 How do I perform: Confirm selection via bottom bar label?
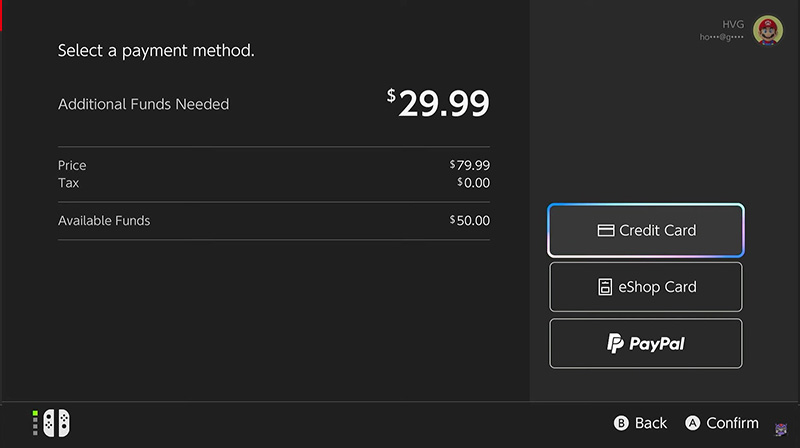pos(732,423)
